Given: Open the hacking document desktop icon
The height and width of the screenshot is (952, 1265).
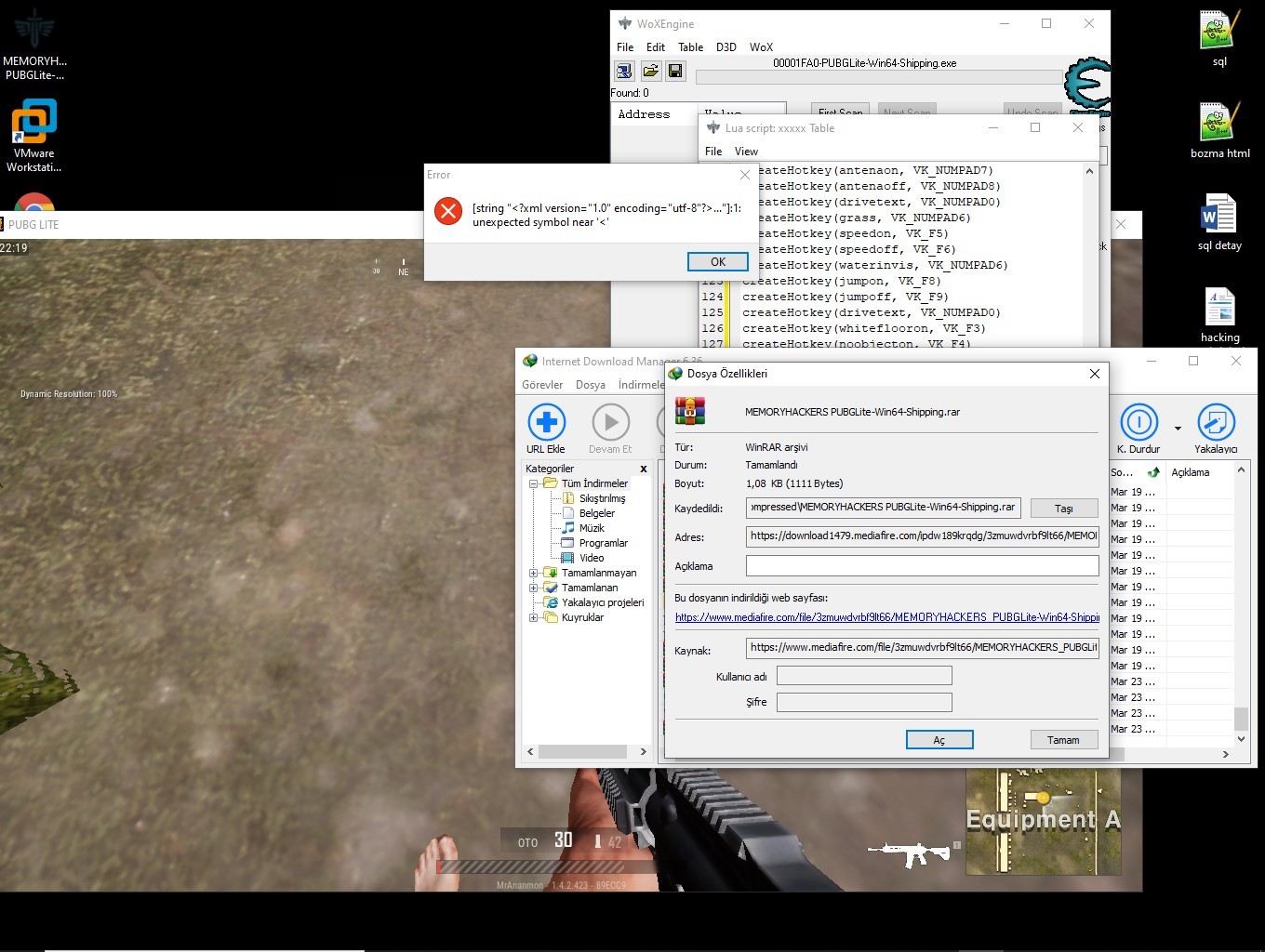Looking at the screenshot, I should (x=1219, y=315).
